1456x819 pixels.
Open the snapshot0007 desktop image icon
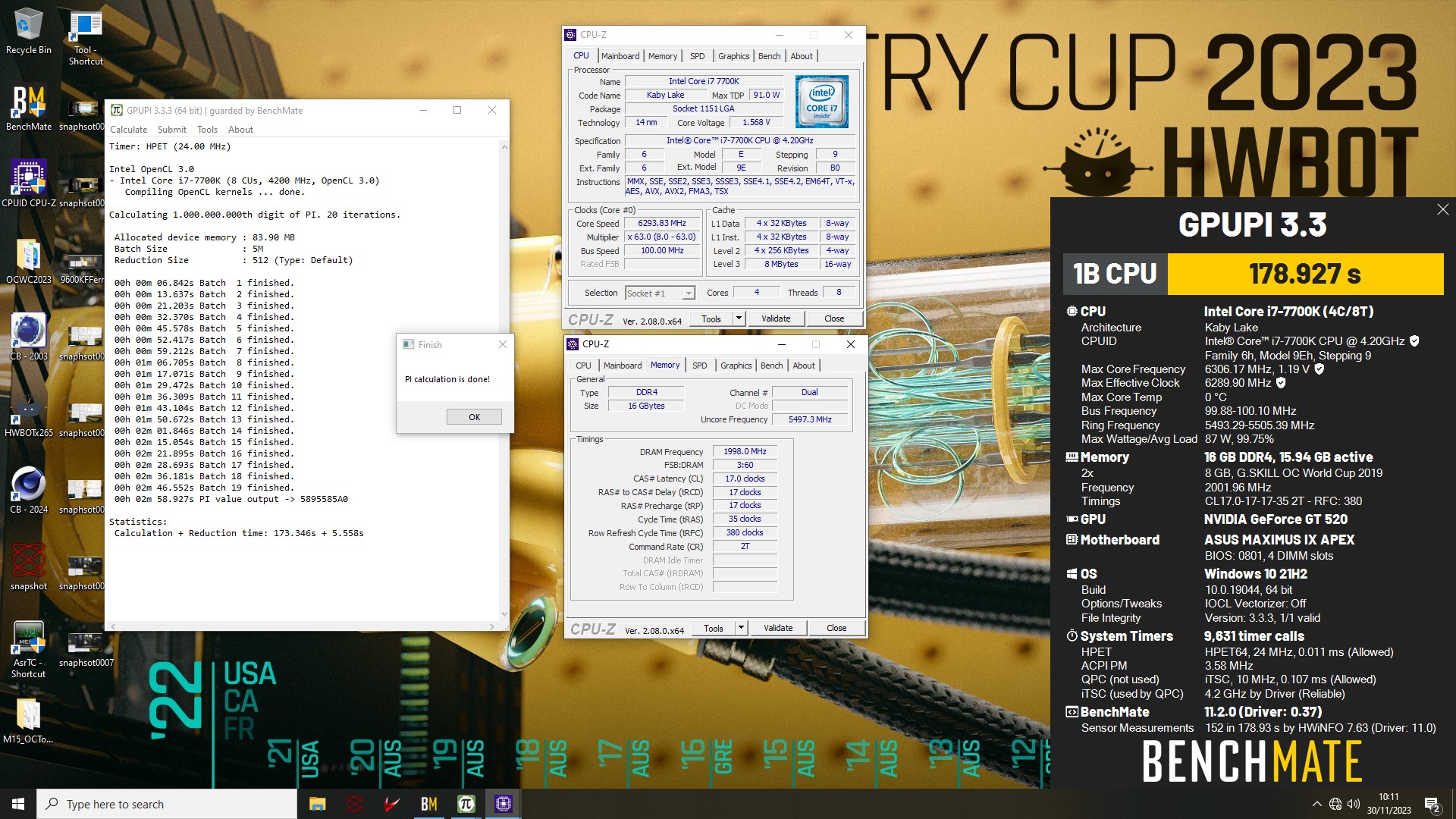pos(86,649)
